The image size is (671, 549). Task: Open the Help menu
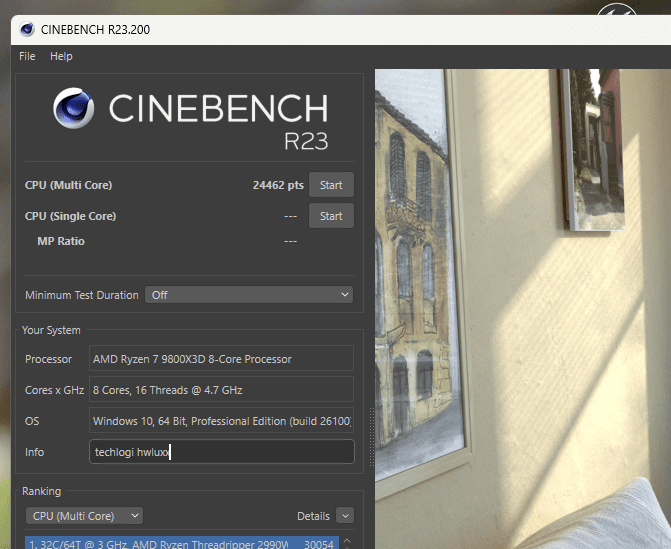[x=61, y=56]
